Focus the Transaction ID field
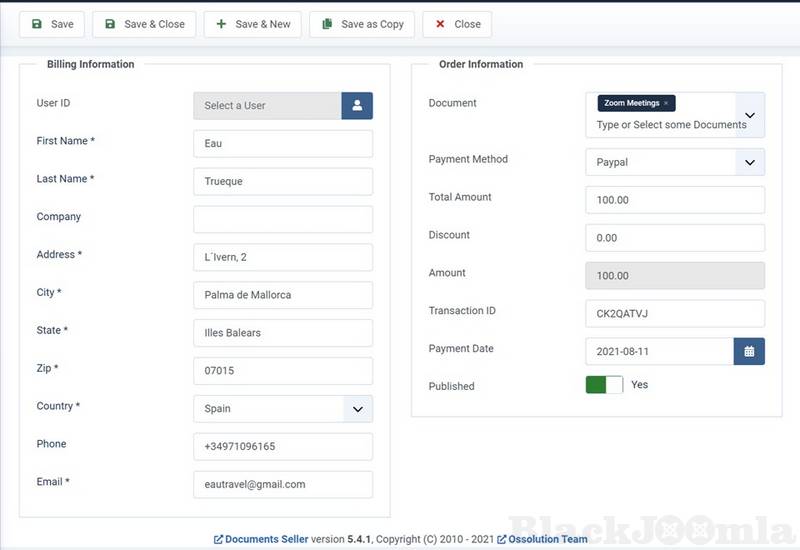This screenshot has height=550, width=800. (x=674, y=314)
